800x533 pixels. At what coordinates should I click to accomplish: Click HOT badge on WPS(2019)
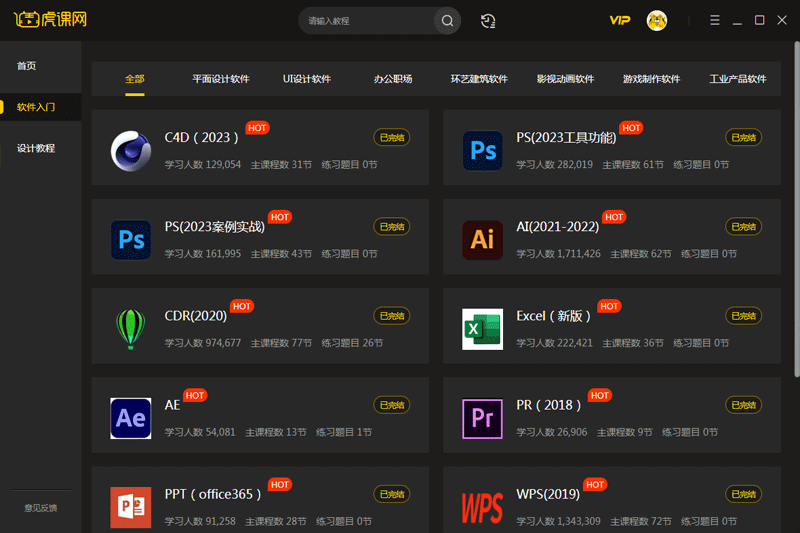click(x=595, y=485)
